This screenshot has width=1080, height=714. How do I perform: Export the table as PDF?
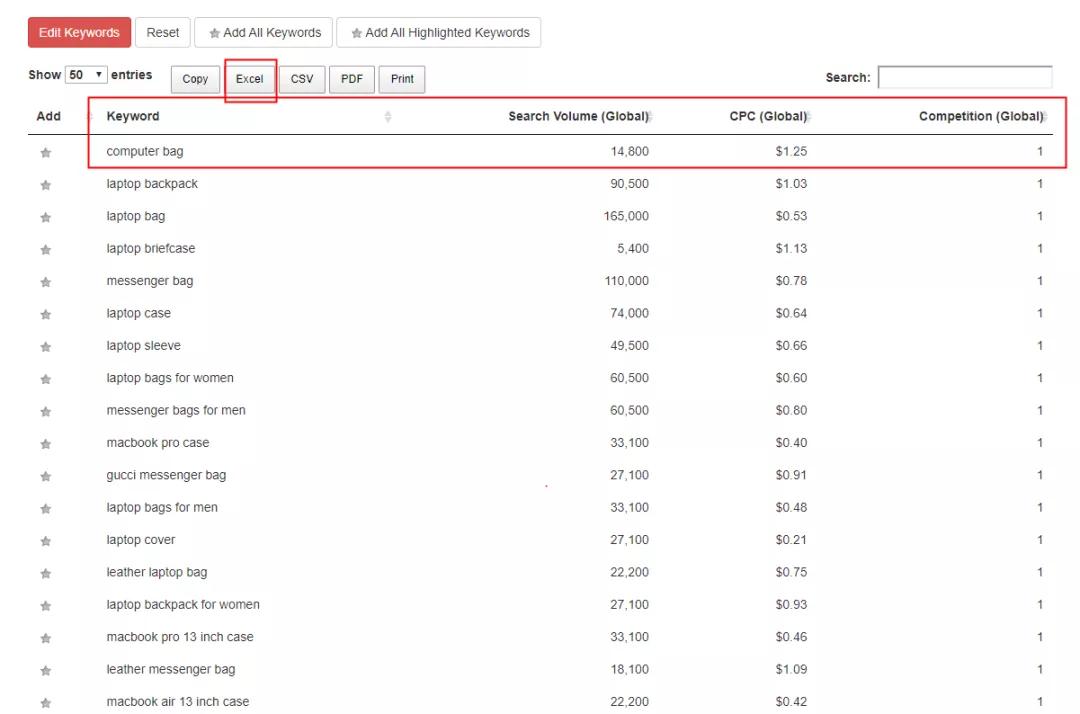coord(351,78)
